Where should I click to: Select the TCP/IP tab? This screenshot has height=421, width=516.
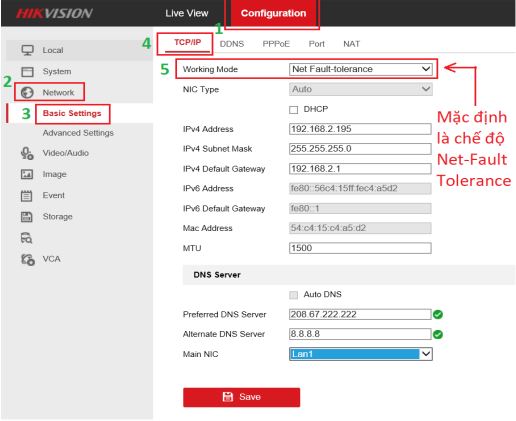[x=188, y=43]
